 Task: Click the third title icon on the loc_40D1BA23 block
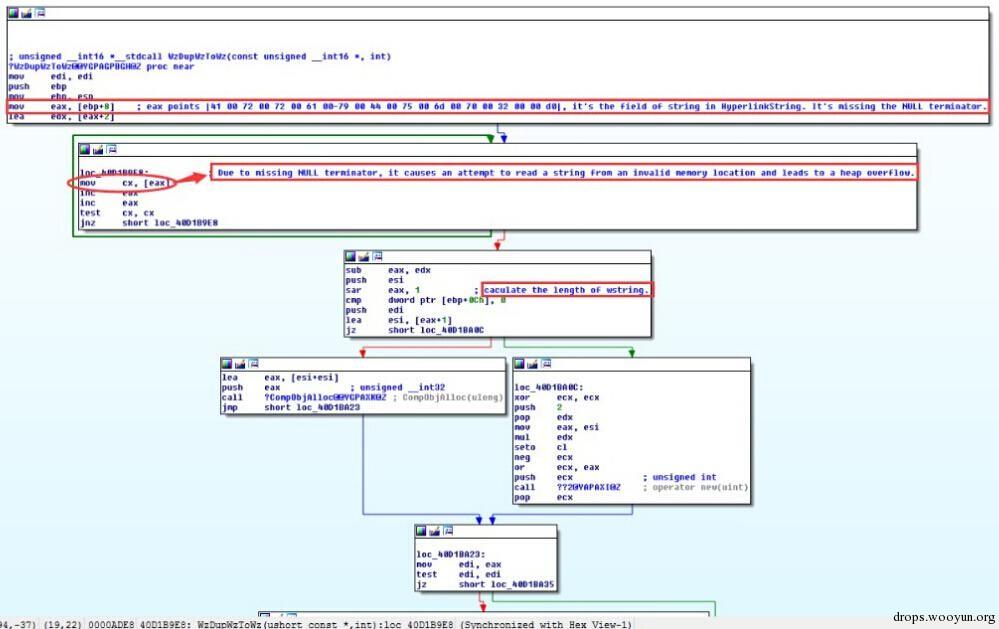click(x=448, y=530)
